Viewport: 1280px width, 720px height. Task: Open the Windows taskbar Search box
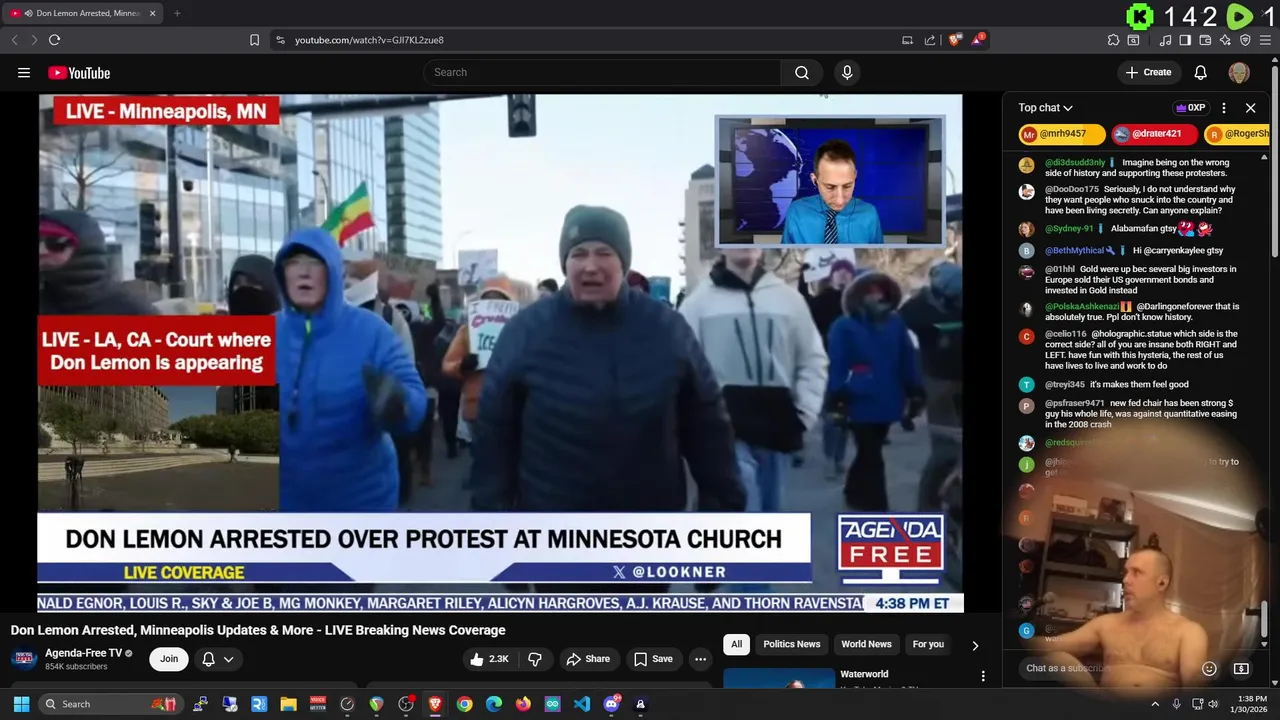(x=110, y=704)
